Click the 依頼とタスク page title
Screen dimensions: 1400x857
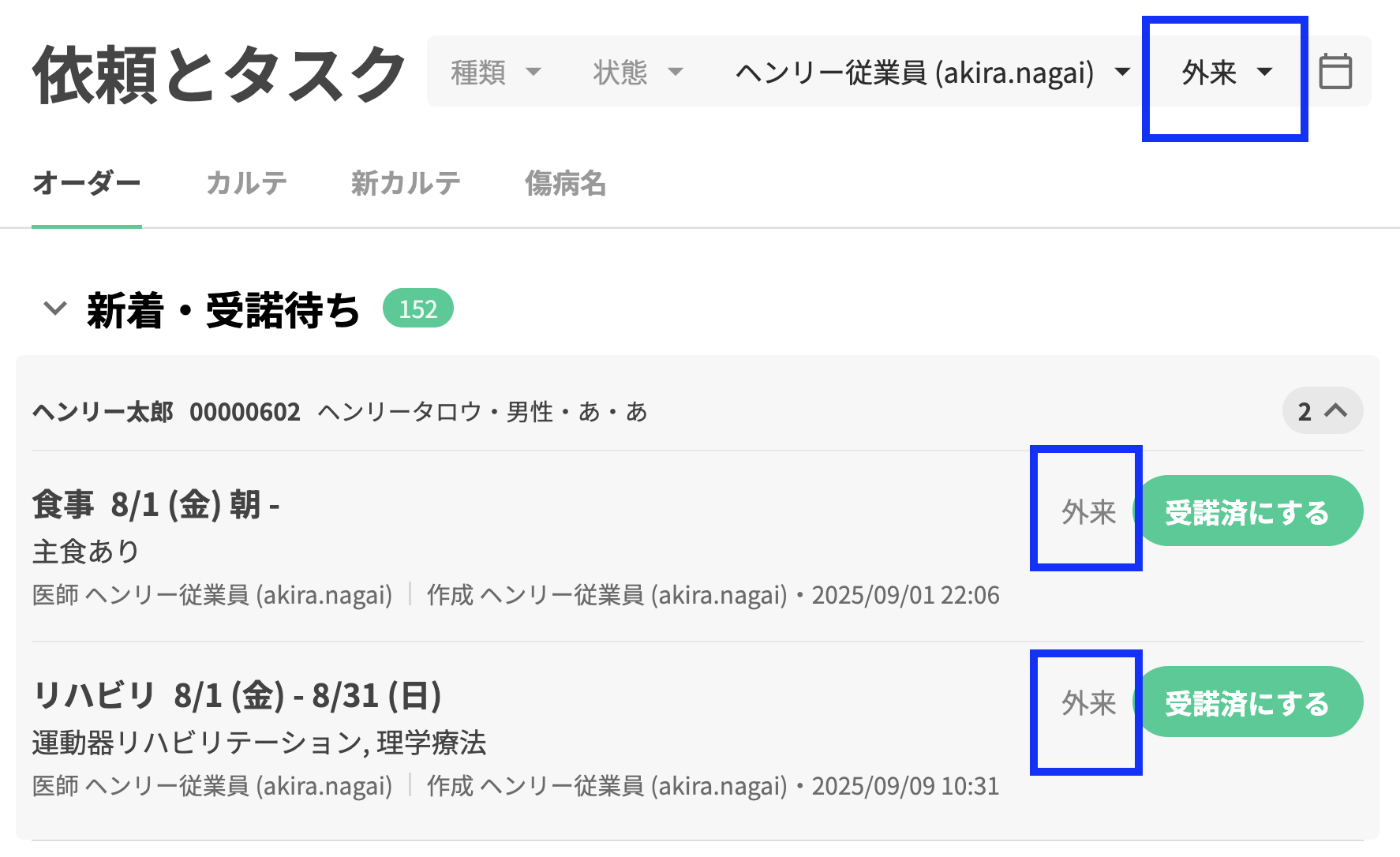[219, 74]
